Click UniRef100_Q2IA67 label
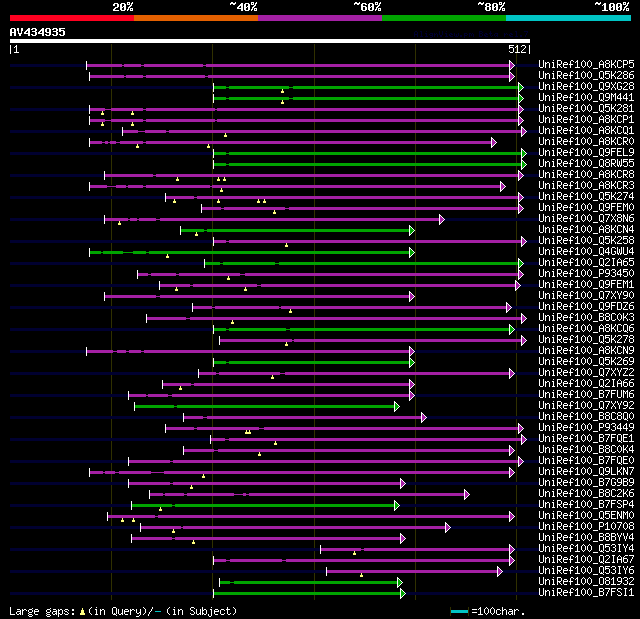 (586, 560)
